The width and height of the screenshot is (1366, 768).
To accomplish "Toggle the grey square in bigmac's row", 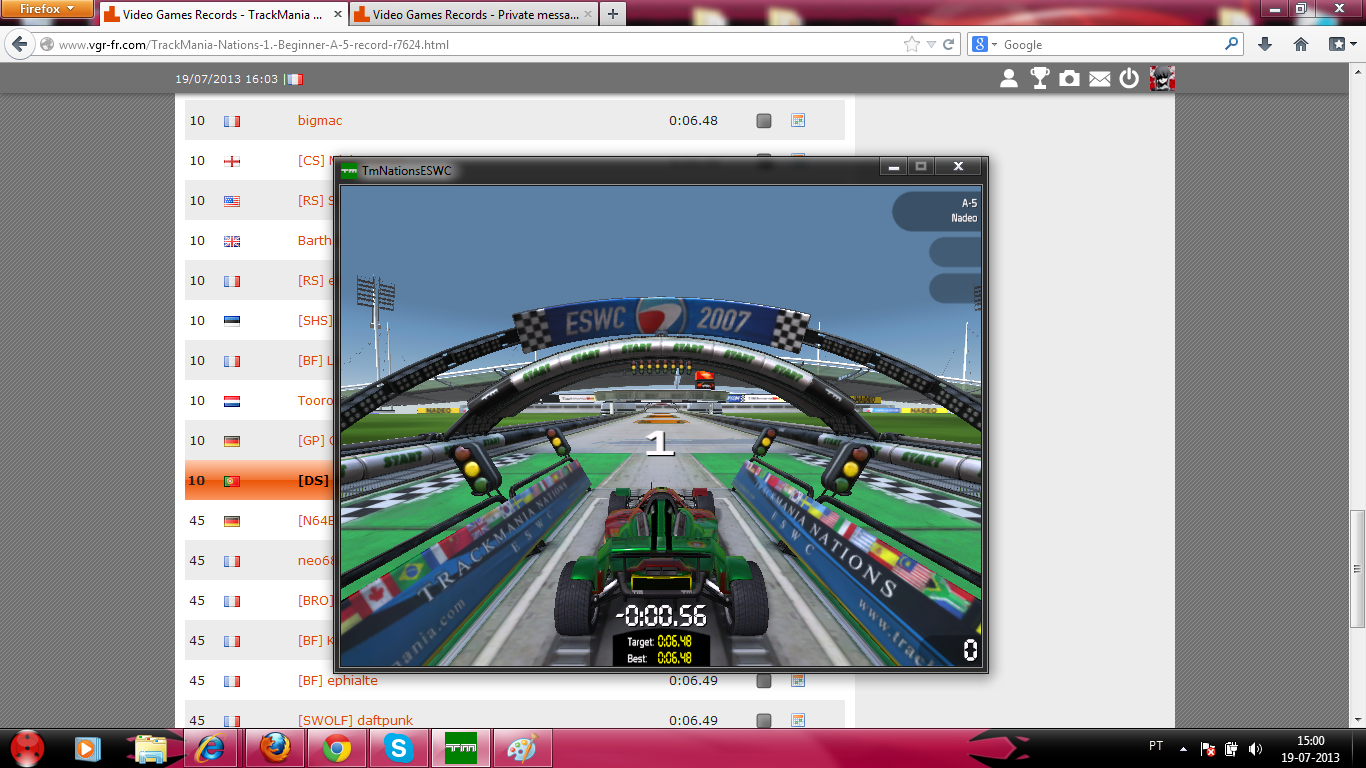I will 764,120.
